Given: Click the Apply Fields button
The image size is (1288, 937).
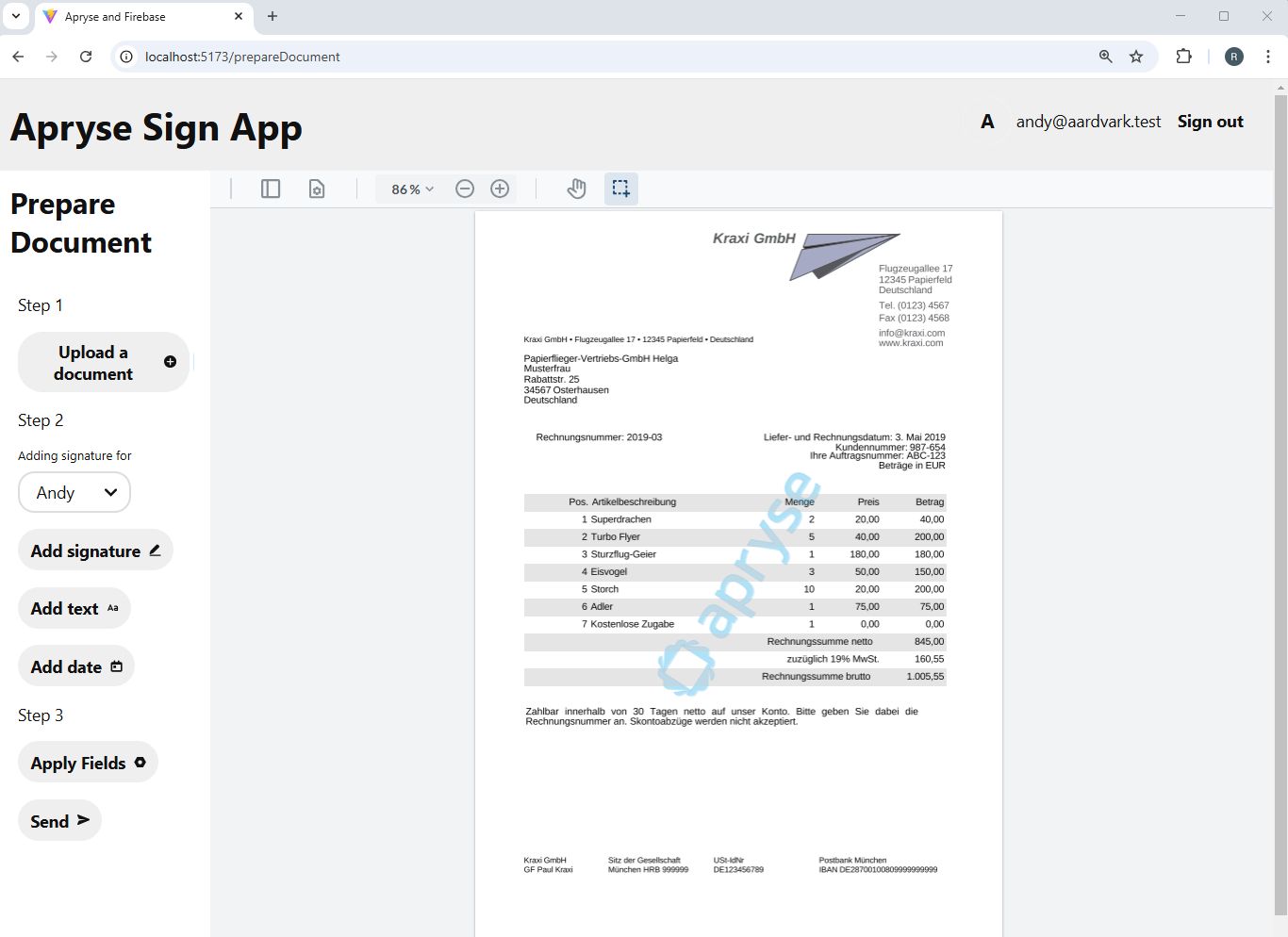Looking at the screenshot, I should click(x=88, y=763).
